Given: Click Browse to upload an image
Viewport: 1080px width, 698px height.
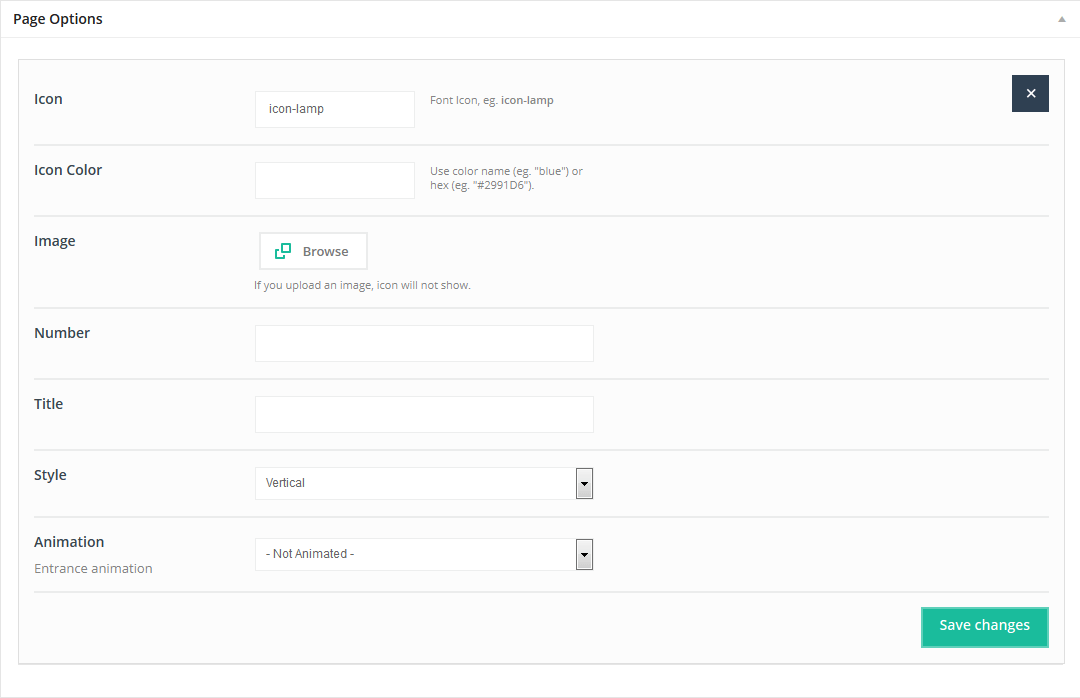Looking at the screenshot, I should (313, 251).
